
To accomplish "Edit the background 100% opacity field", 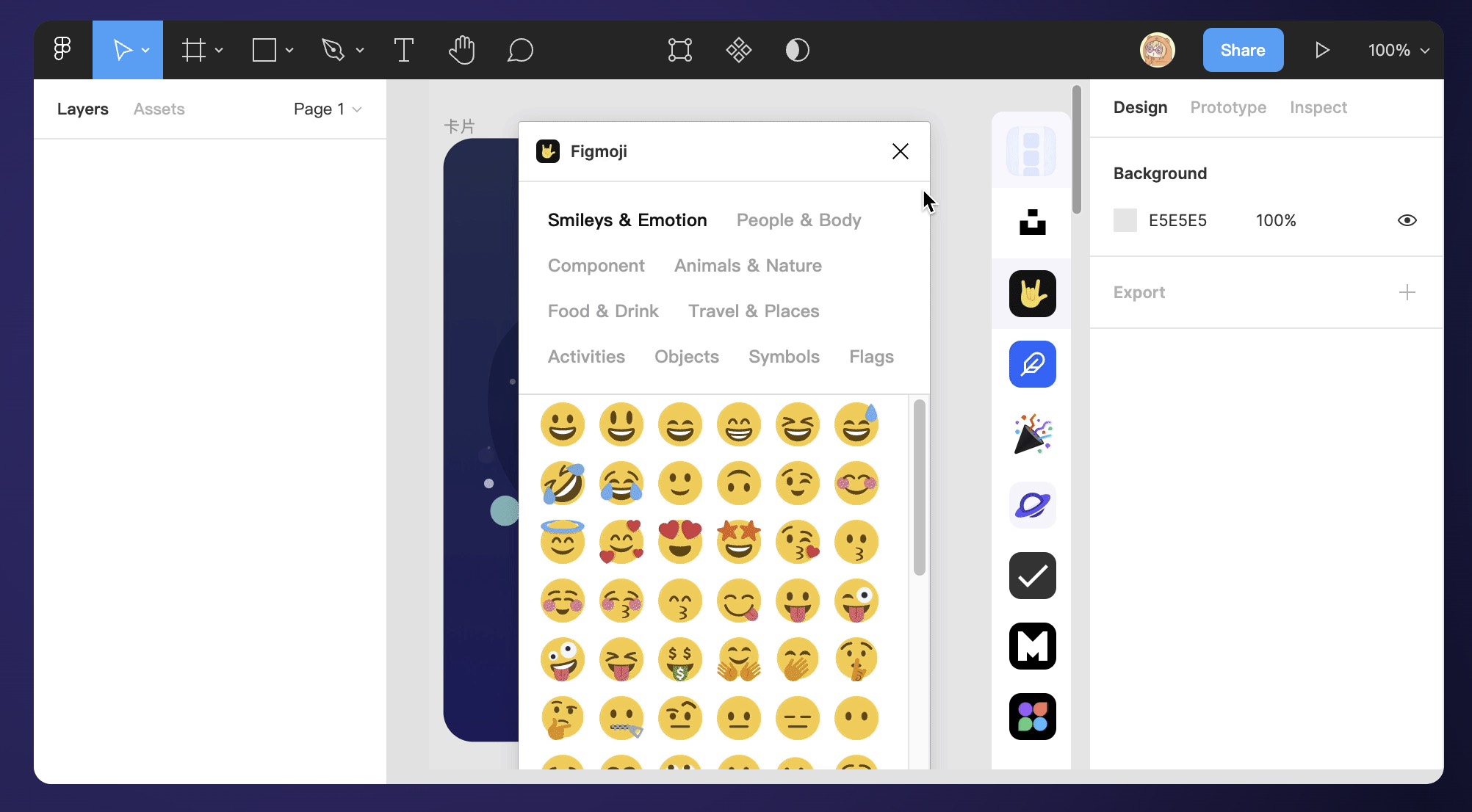I will point(1276,220).
